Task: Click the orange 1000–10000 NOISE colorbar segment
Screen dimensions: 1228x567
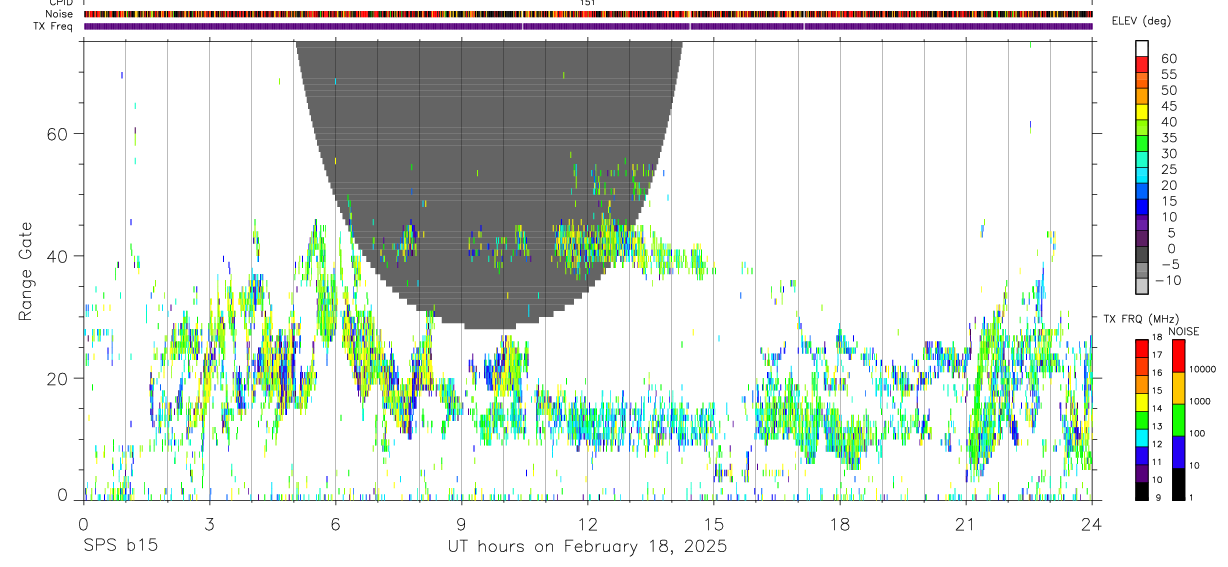Action: (1178, 387)
